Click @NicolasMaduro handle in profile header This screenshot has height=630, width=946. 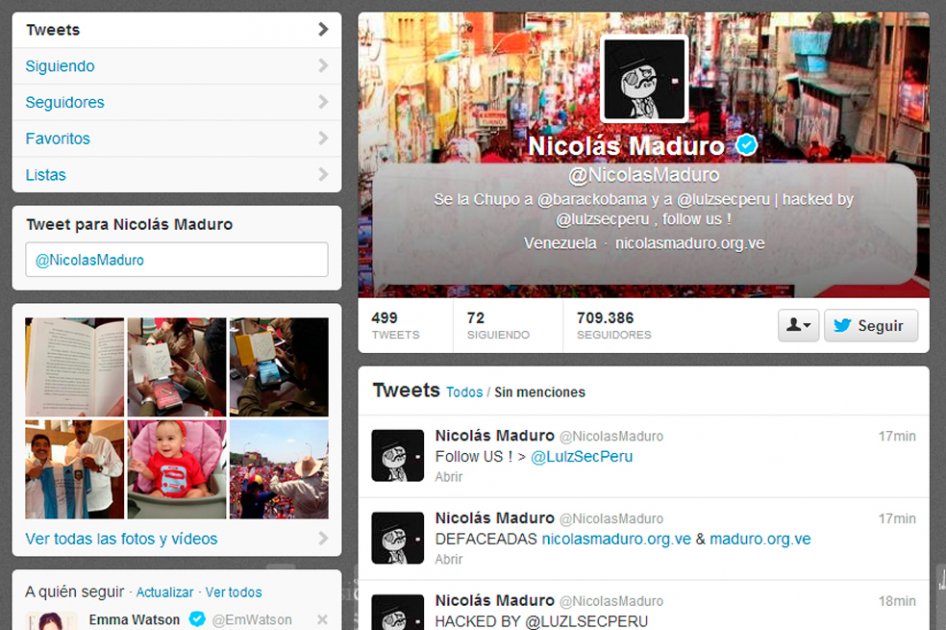pyautogui.click(x=644, y=175)
